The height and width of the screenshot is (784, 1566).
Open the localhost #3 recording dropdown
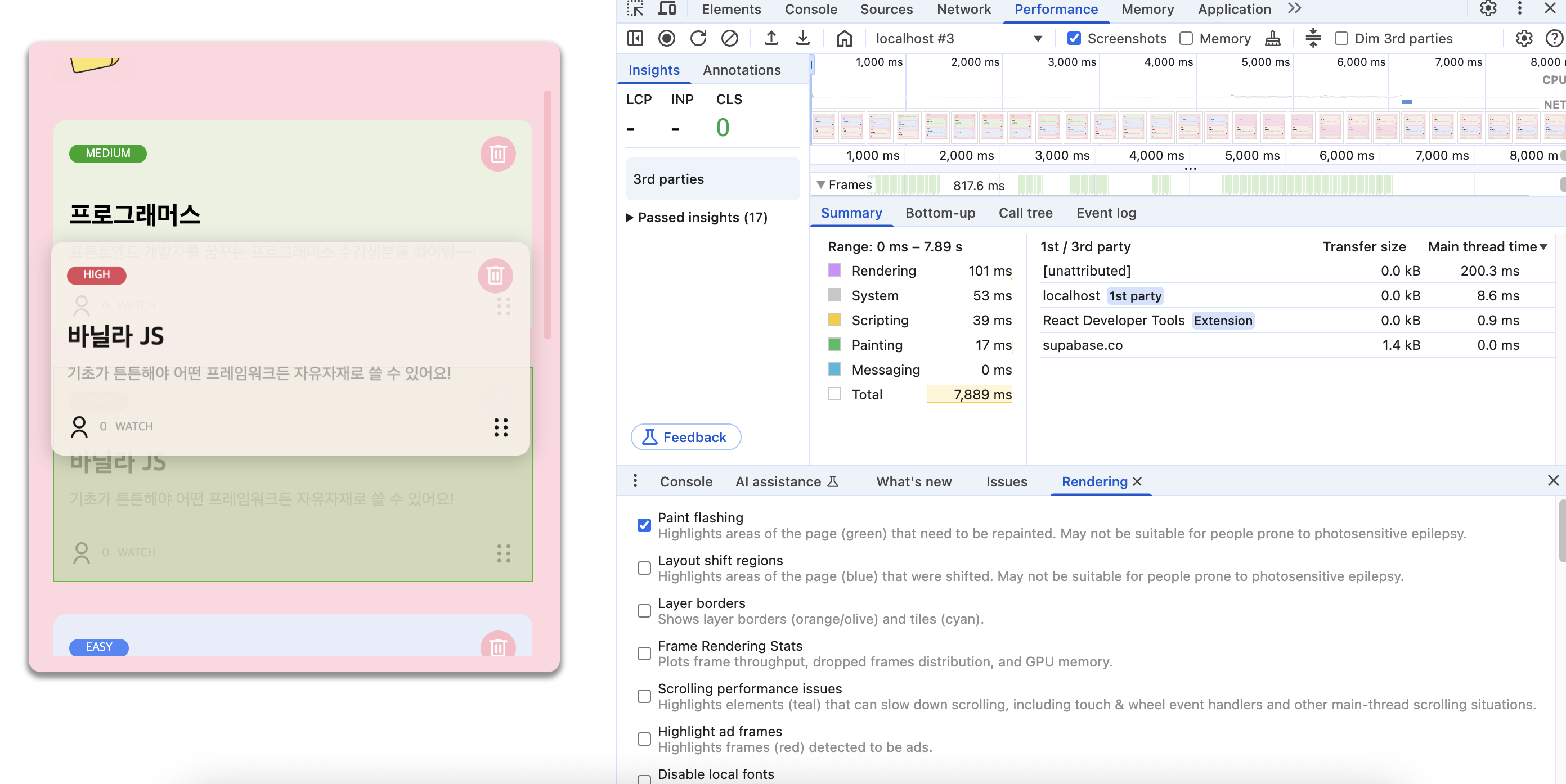pyautogui.click(x=1038, y=38)
